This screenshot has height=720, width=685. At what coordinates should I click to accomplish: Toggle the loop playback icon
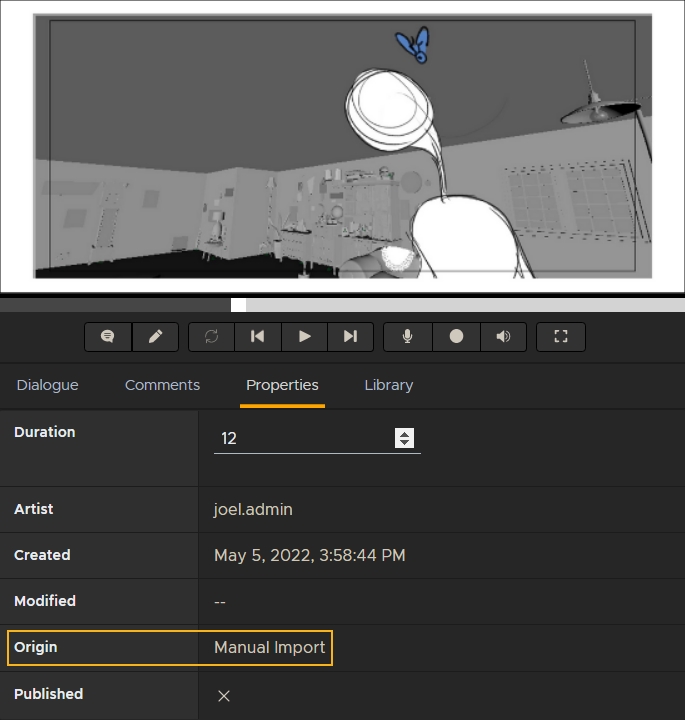tap(212, 337)
